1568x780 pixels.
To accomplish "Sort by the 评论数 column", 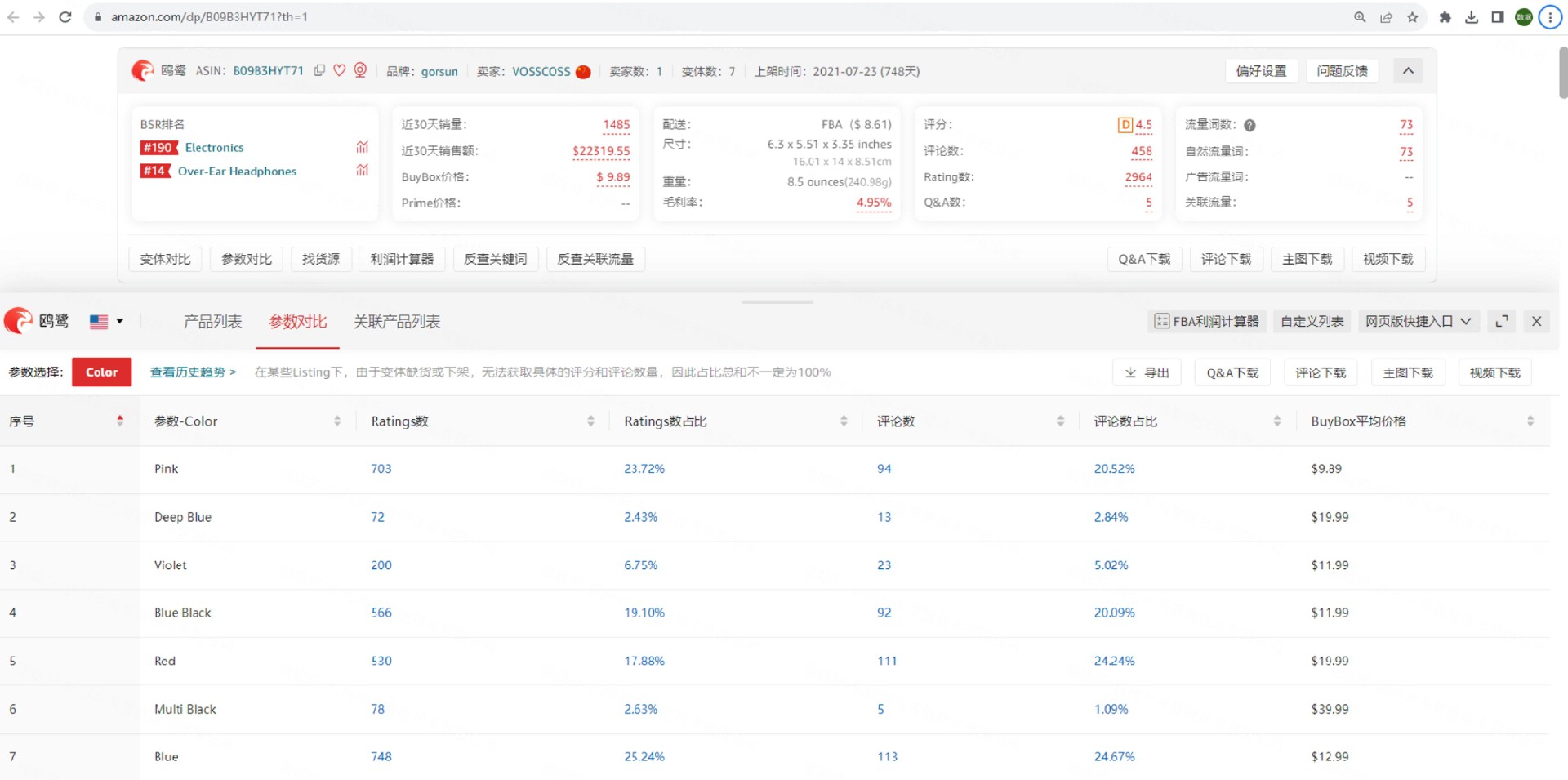I will tap(1060, 421).
